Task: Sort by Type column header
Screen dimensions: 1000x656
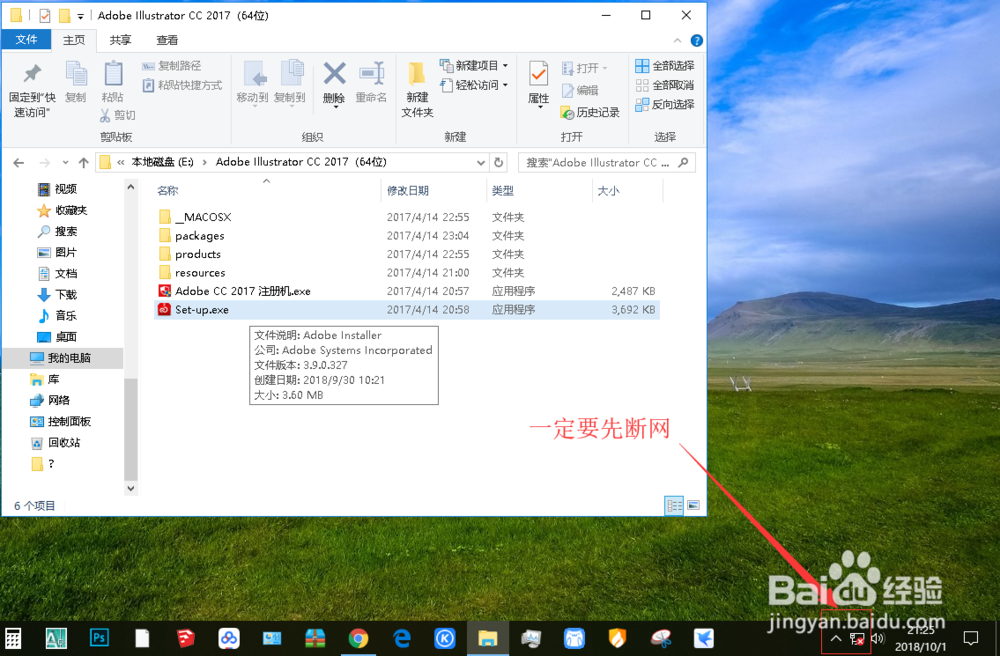Action: pyautogui.click(x=503, y=191)
